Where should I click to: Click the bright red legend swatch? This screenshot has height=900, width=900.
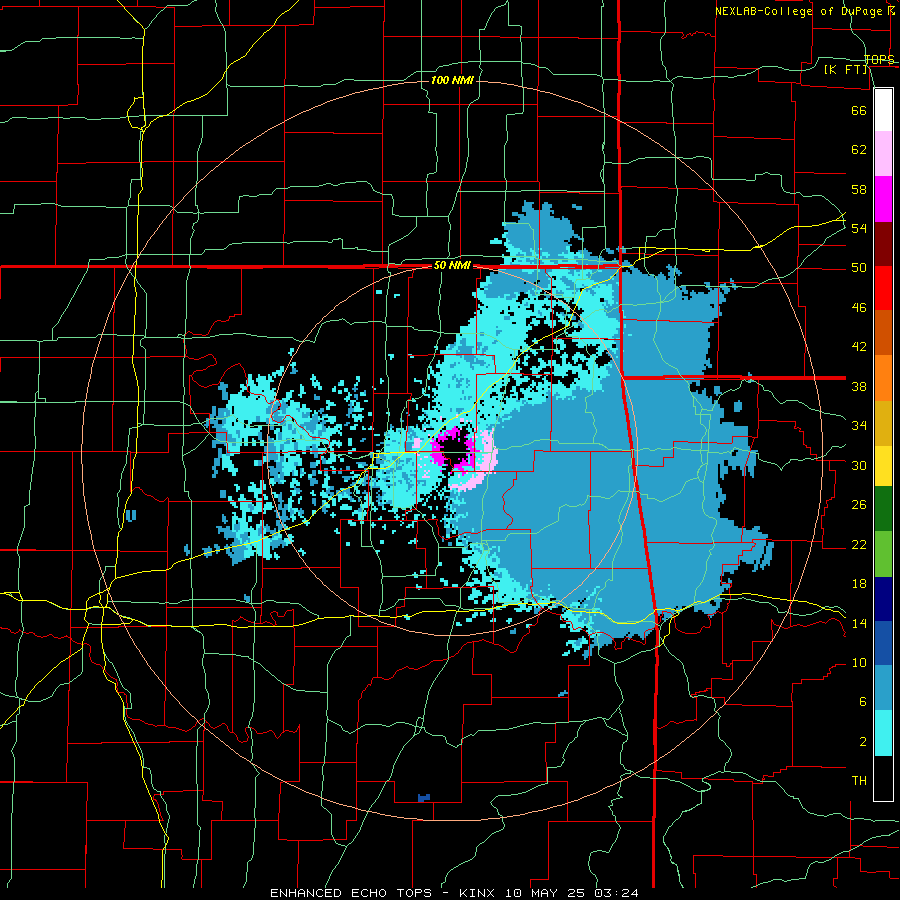883,288
